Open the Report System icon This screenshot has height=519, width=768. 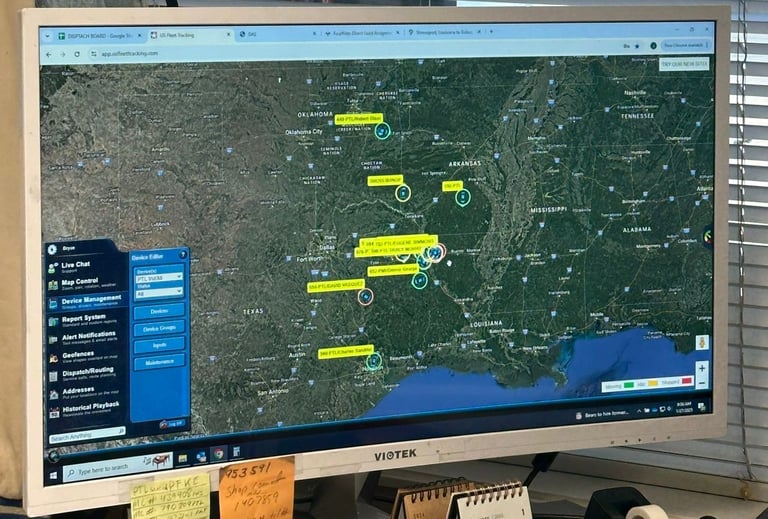pos(53,321)
